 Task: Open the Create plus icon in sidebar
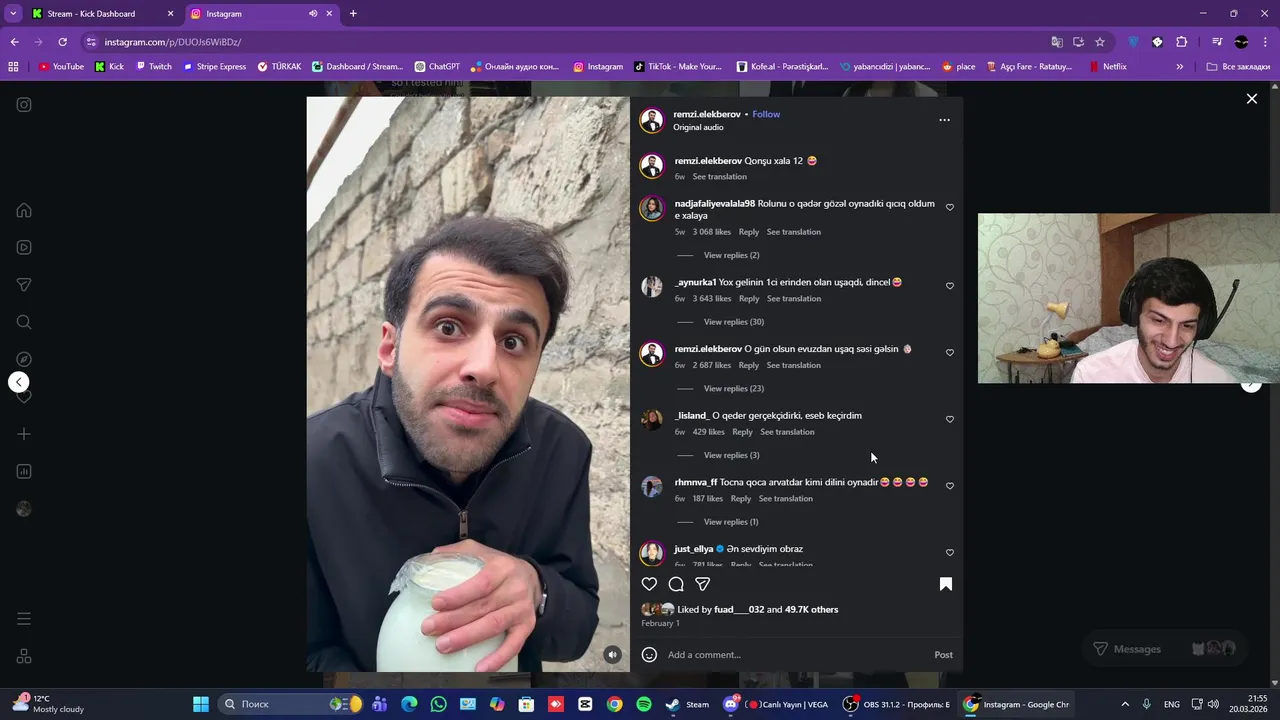(x=24, y=434)
